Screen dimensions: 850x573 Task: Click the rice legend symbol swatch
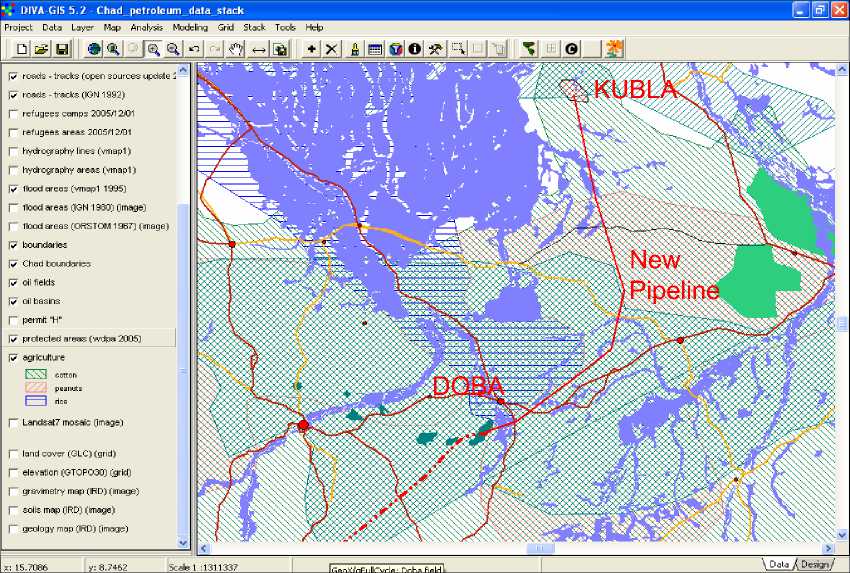(x=35, y=401)
